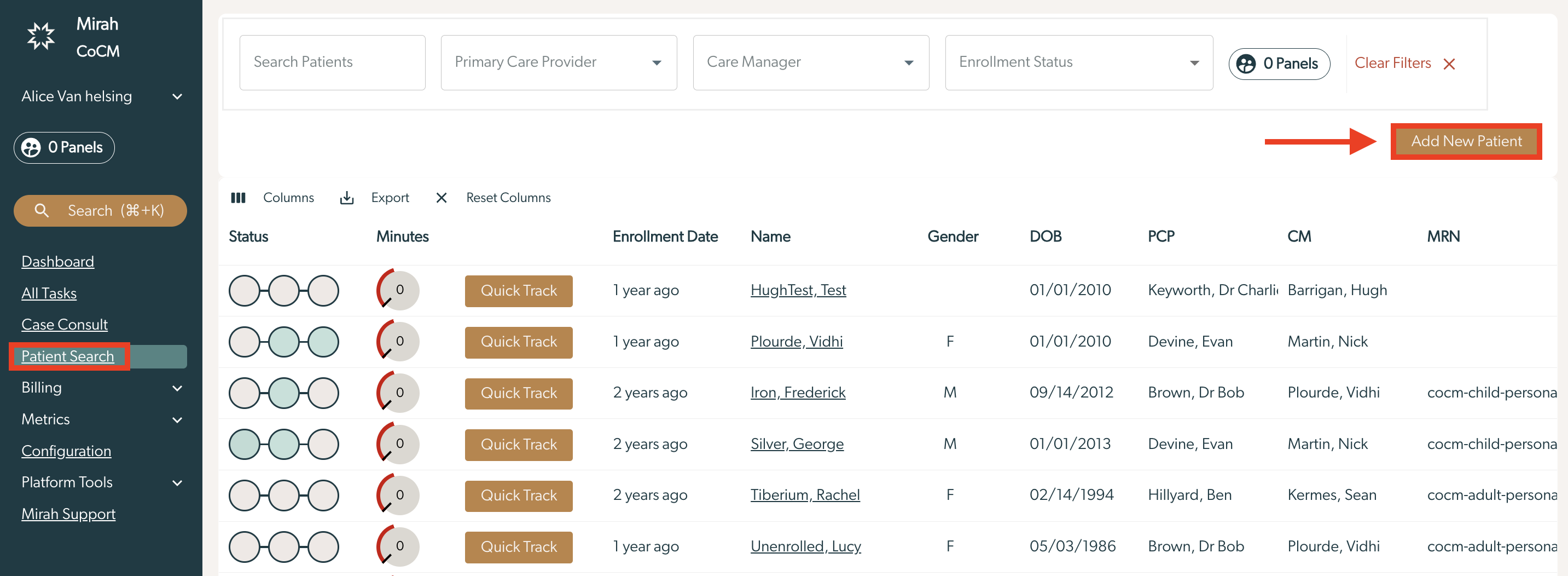Click the Export toolbar label
This screenshot has height=576, width=1568.
click(x=390, y=198)
